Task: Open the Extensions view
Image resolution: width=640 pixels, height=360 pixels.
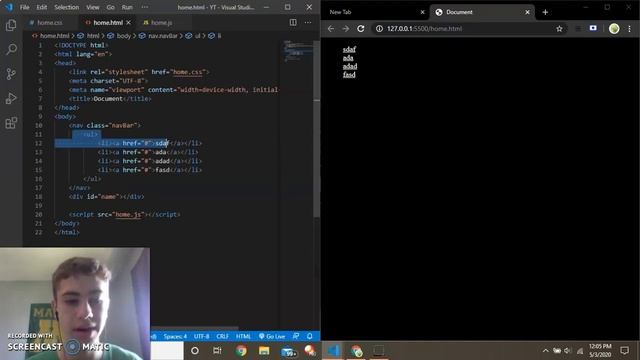Action: [11, 123]
